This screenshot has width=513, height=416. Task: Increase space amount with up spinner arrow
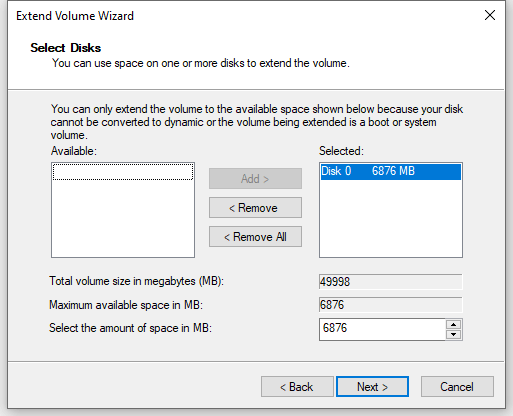[453, 324]
